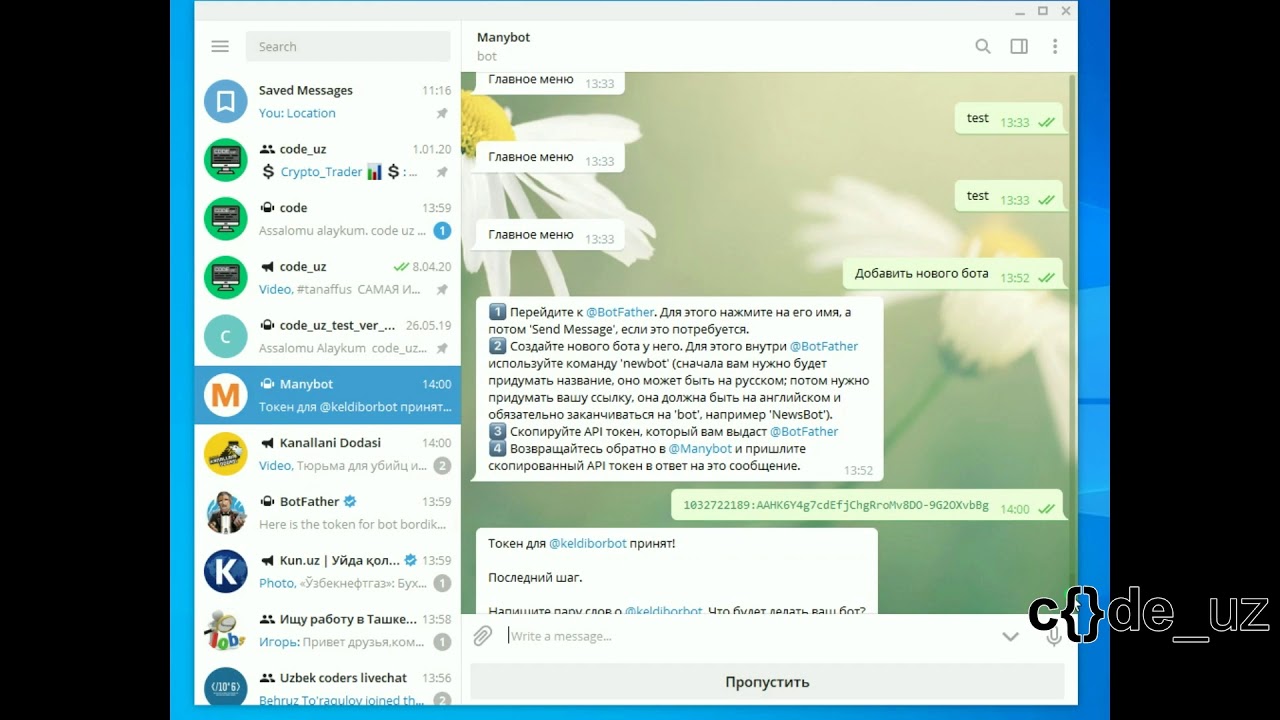The width and height of the screenshot is (1280, 720).
Task: Collapse bot keyboard with down chevron
Action: (x=1010, y=636)
